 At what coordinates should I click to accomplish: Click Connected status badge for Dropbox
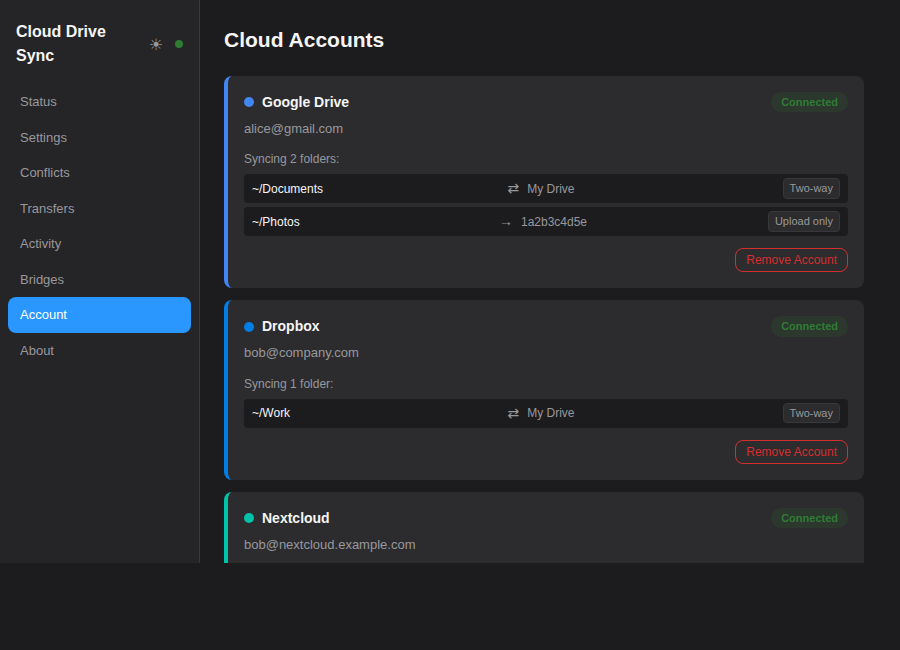[809, 326]
